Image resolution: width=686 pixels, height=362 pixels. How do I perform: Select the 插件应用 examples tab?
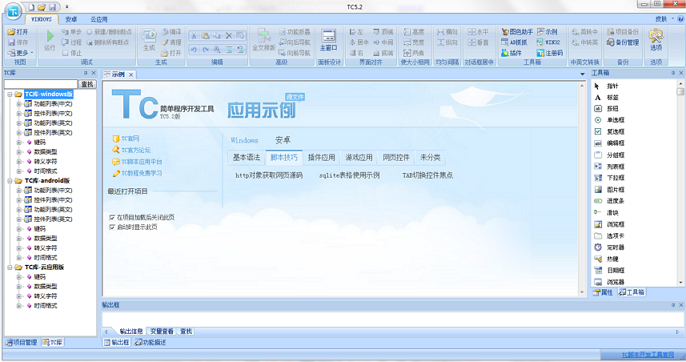(x=322, y=158)
